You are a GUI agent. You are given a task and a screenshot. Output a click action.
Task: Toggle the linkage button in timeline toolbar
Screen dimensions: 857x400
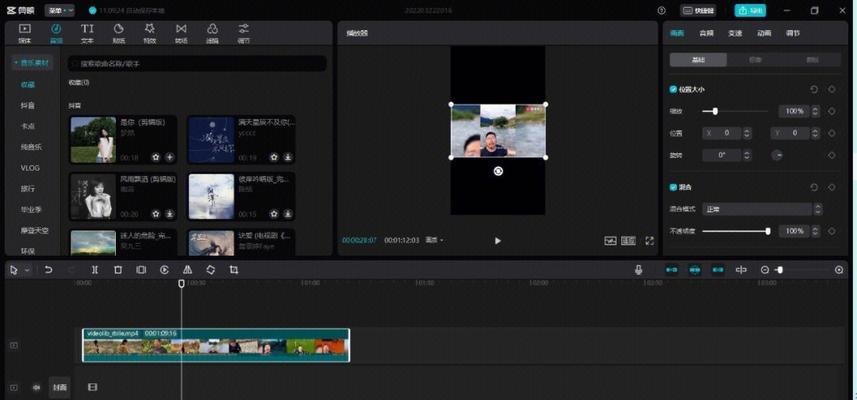point(718,270)
